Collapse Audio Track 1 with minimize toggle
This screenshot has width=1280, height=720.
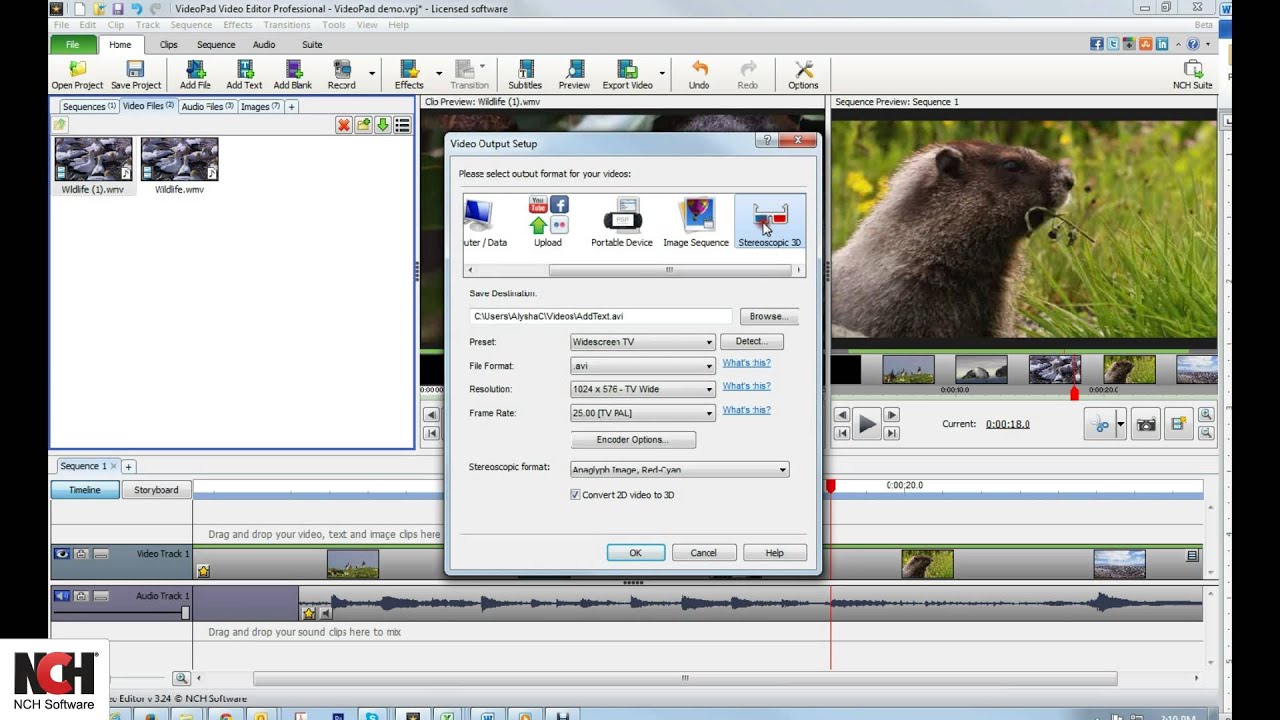click(x=101, y=596)
